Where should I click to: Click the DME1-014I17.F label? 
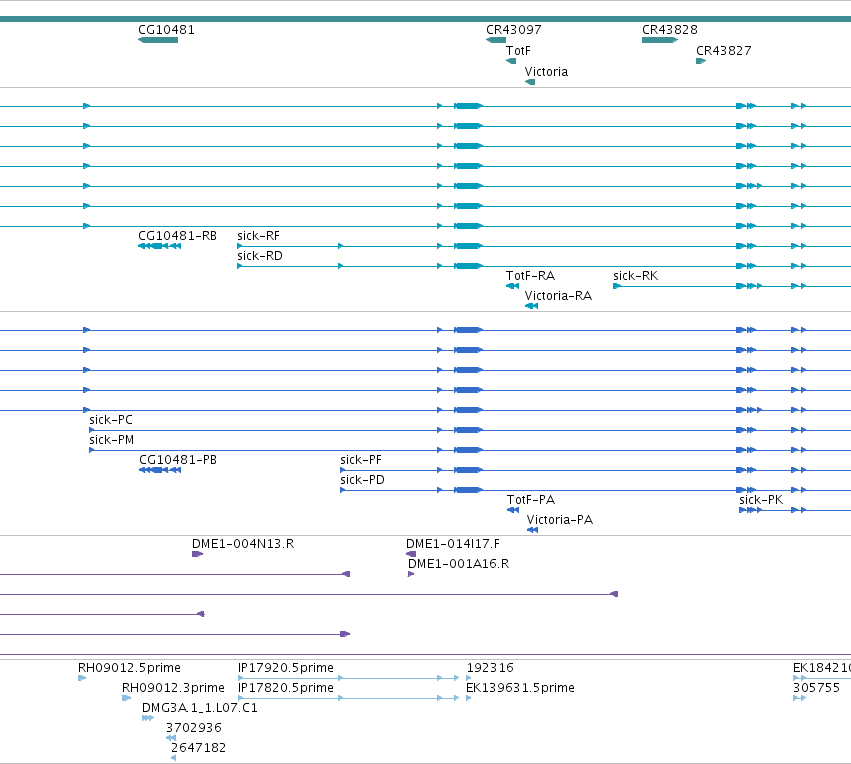pyautogui.click(x=453, y=544)
